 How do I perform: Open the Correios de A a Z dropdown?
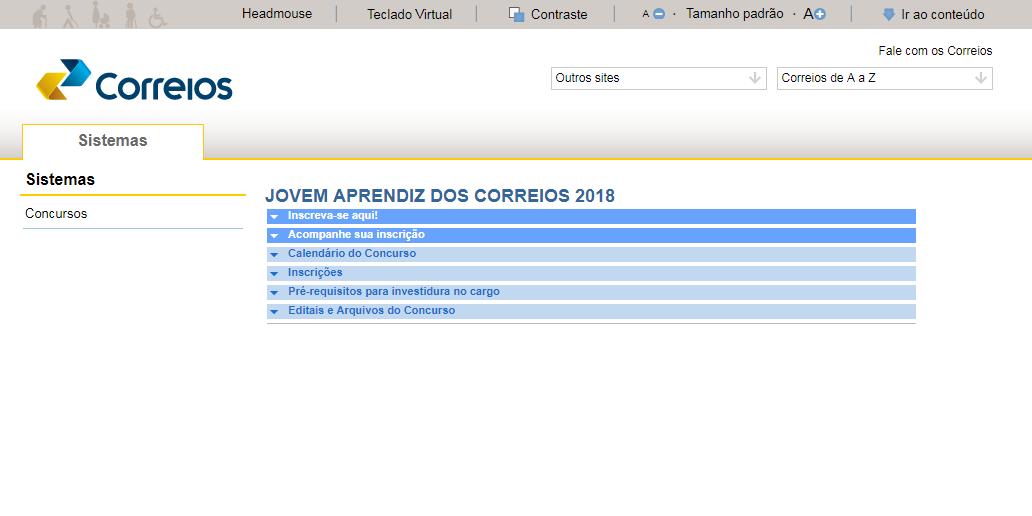point(885,78)
